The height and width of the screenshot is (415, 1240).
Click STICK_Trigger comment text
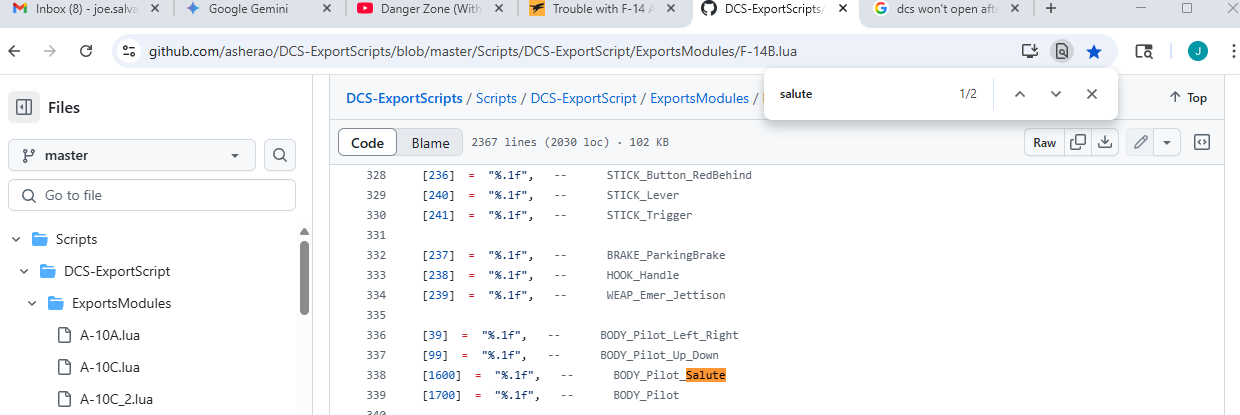(x=649, y=215)
